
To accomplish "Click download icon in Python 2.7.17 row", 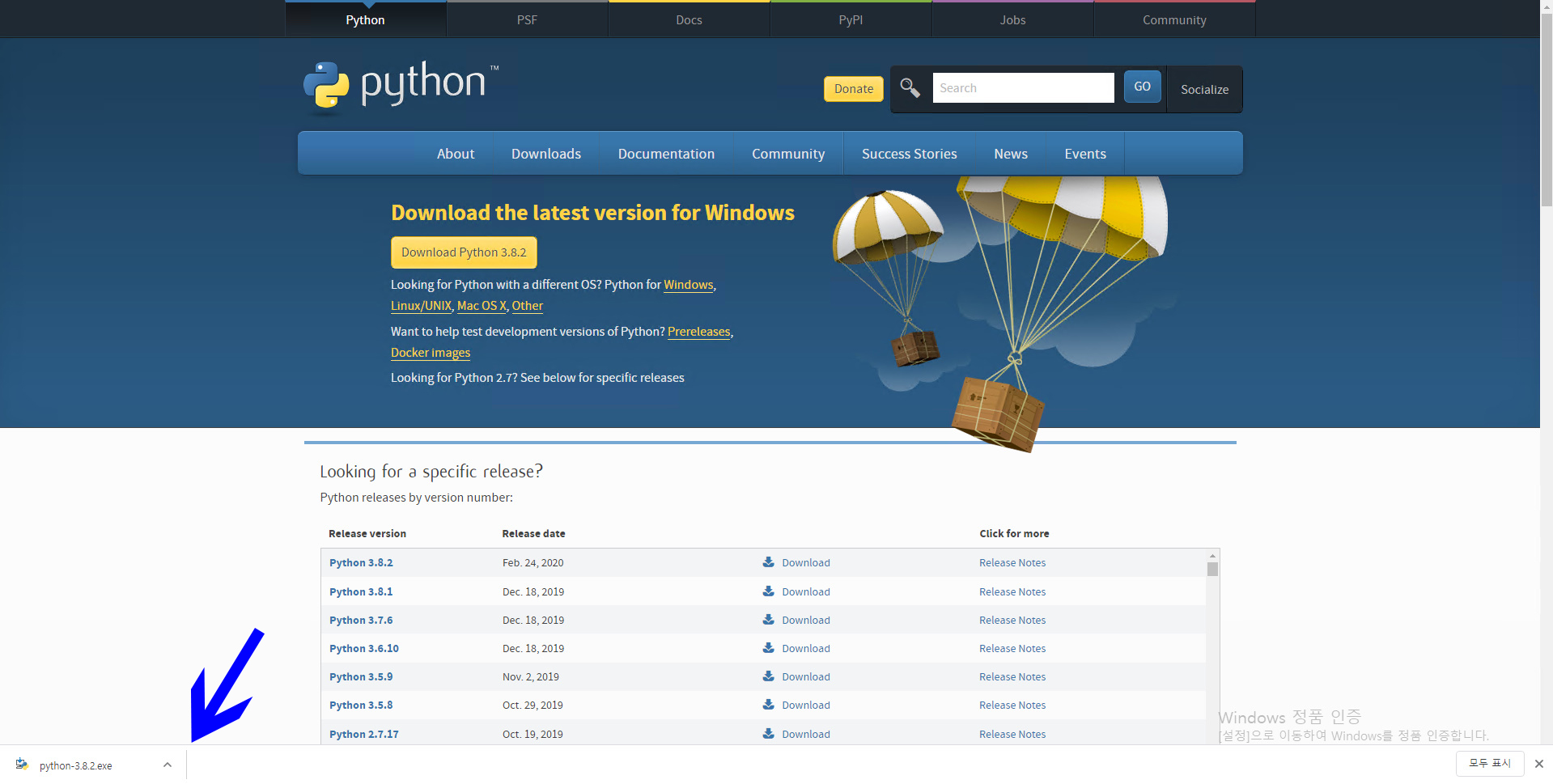I will point(769,734).
